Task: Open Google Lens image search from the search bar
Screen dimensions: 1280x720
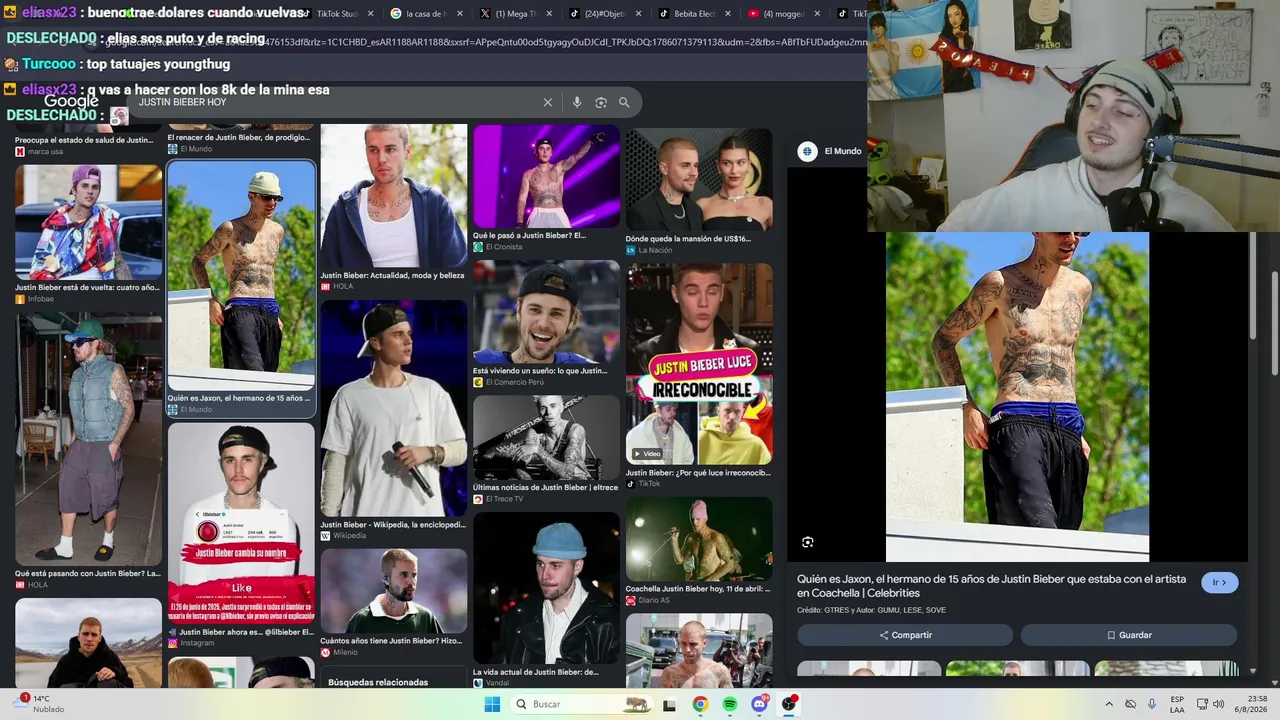Action: pos(601,102)
